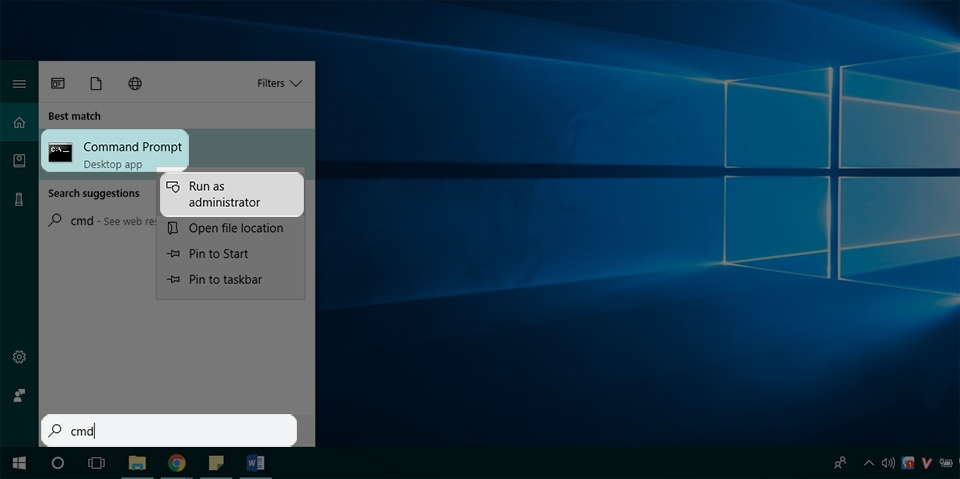Select Open file location
The height and width of the screenshot is (479, 960).
pos(235,228)
